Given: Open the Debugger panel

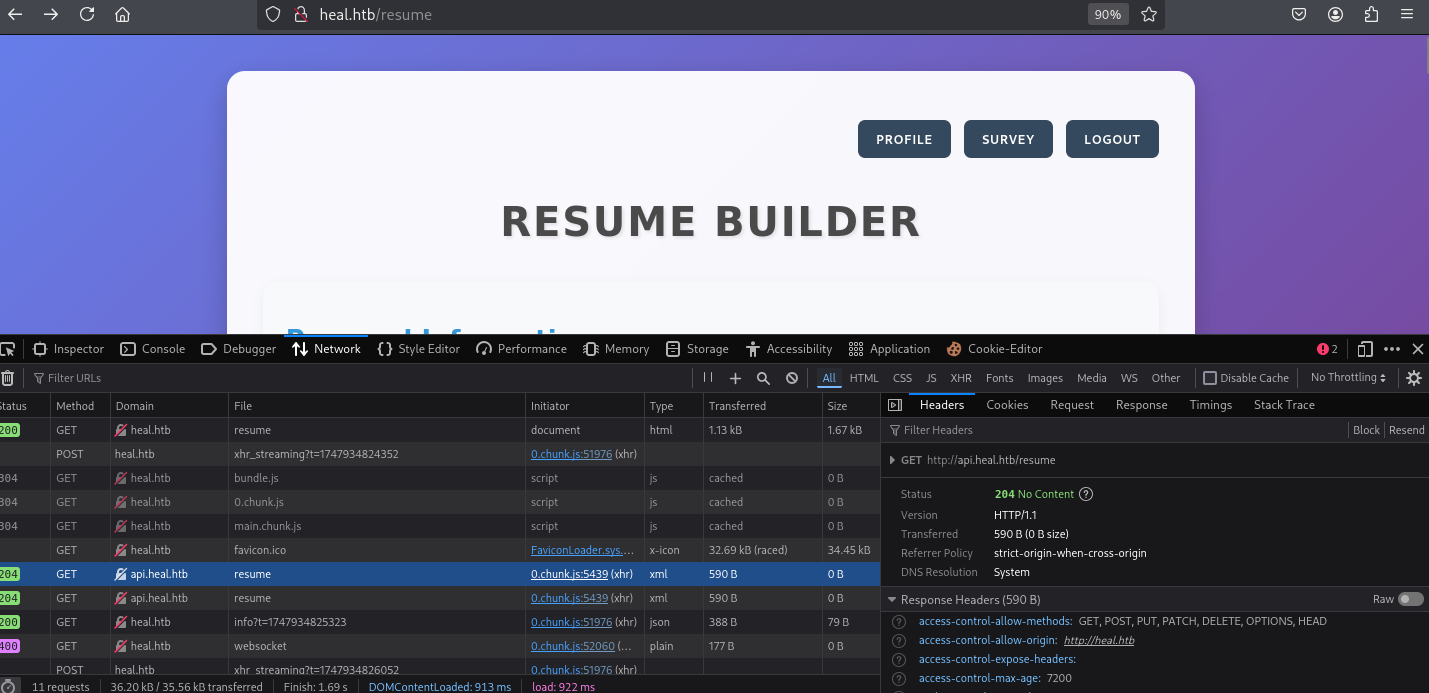Looking at the screenshot, I should pos(238,349).
